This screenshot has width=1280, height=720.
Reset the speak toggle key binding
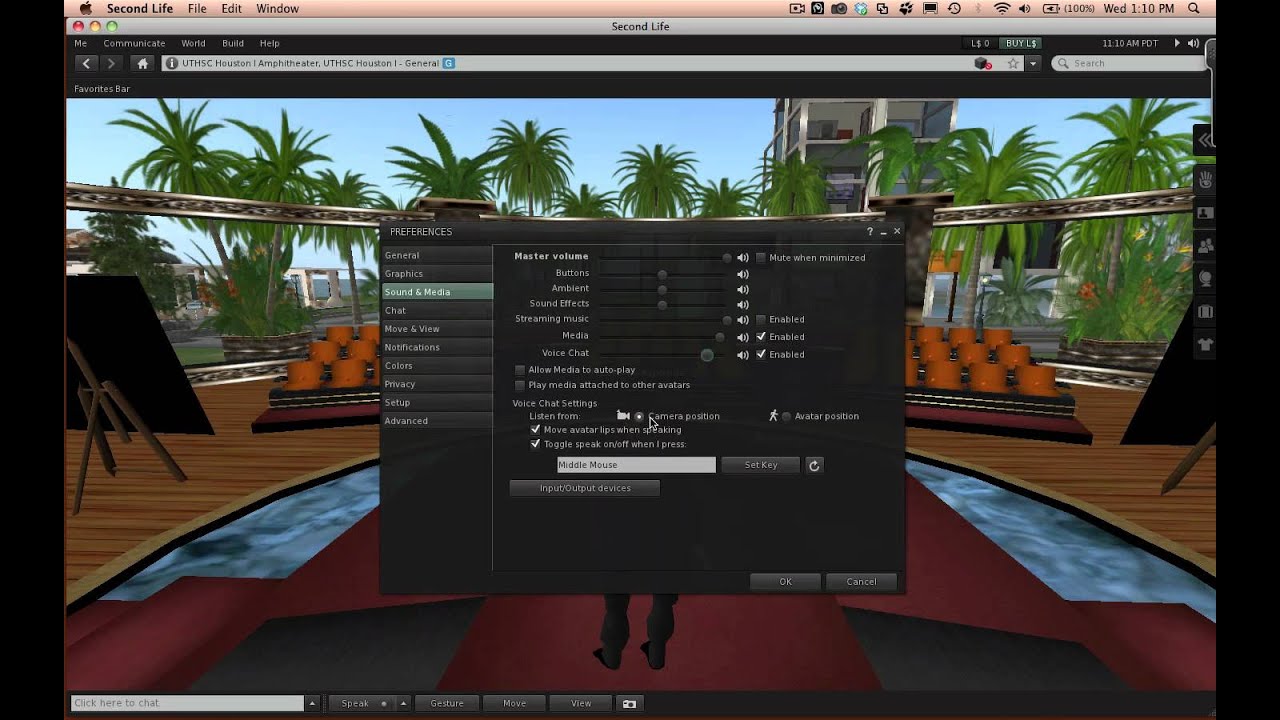tap(814, 465)
